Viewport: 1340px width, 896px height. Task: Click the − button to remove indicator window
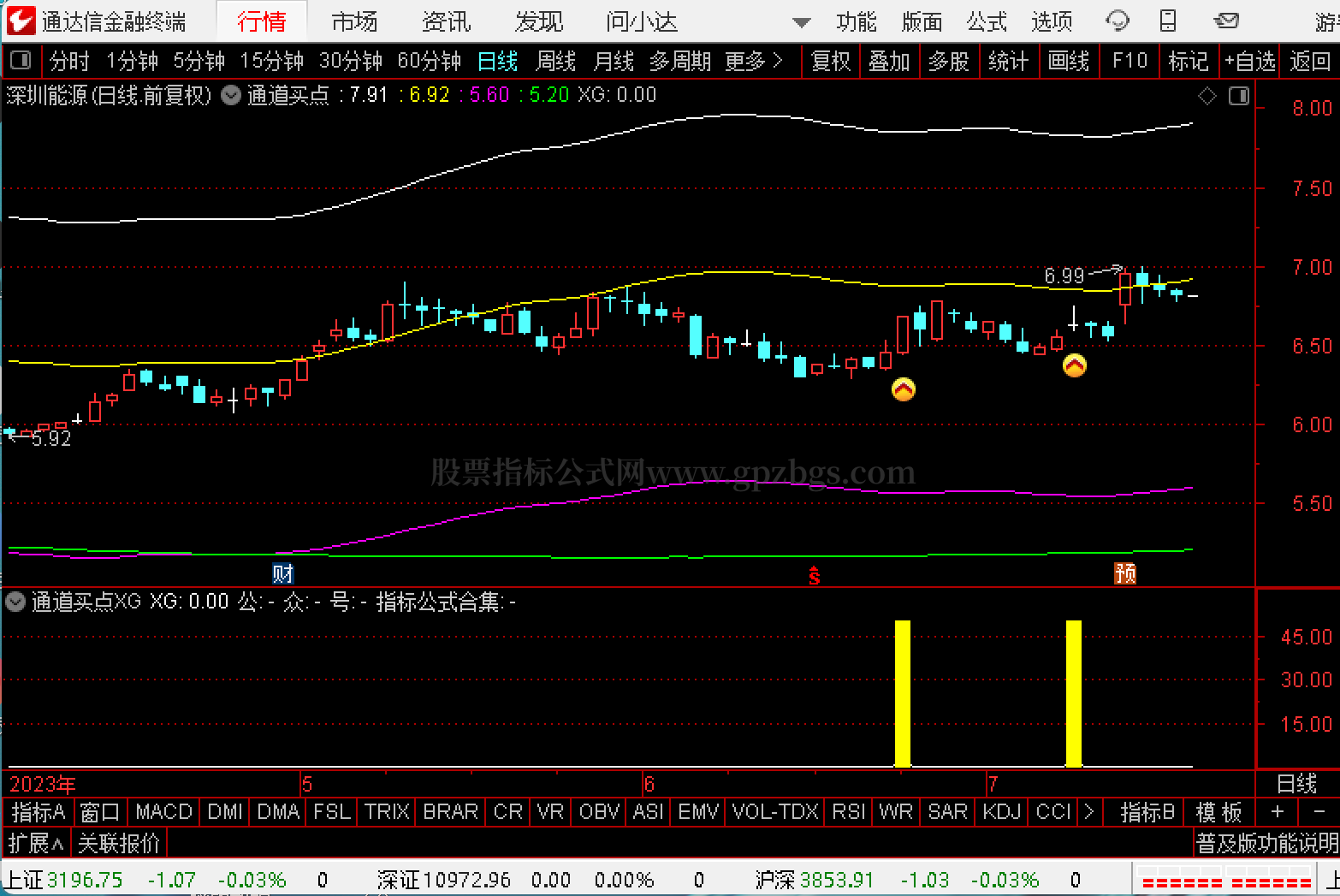pos(1319,811)
